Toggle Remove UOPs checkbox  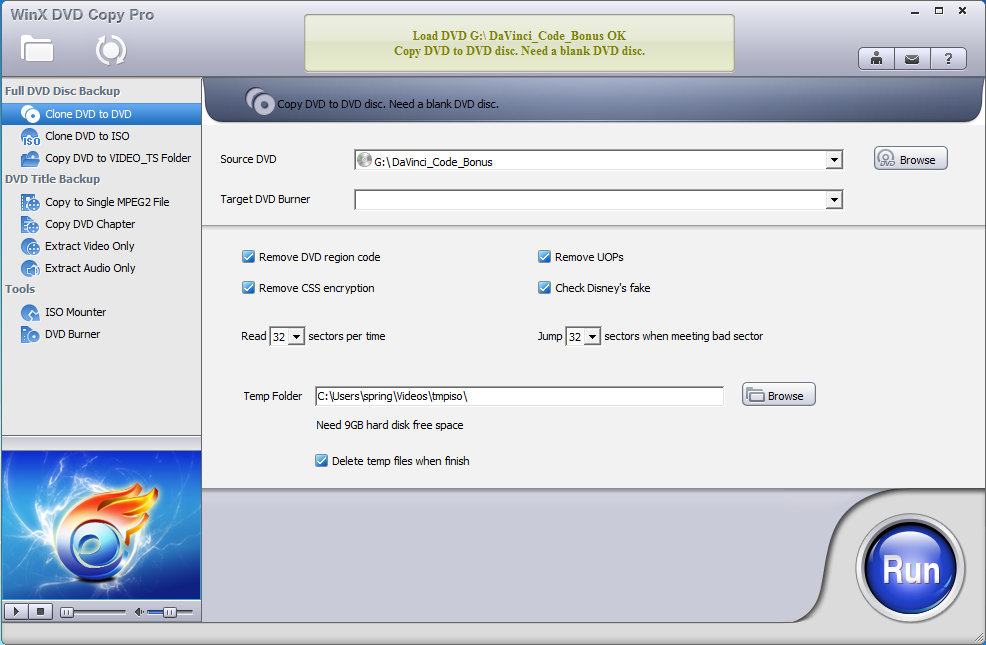[545, 256]
